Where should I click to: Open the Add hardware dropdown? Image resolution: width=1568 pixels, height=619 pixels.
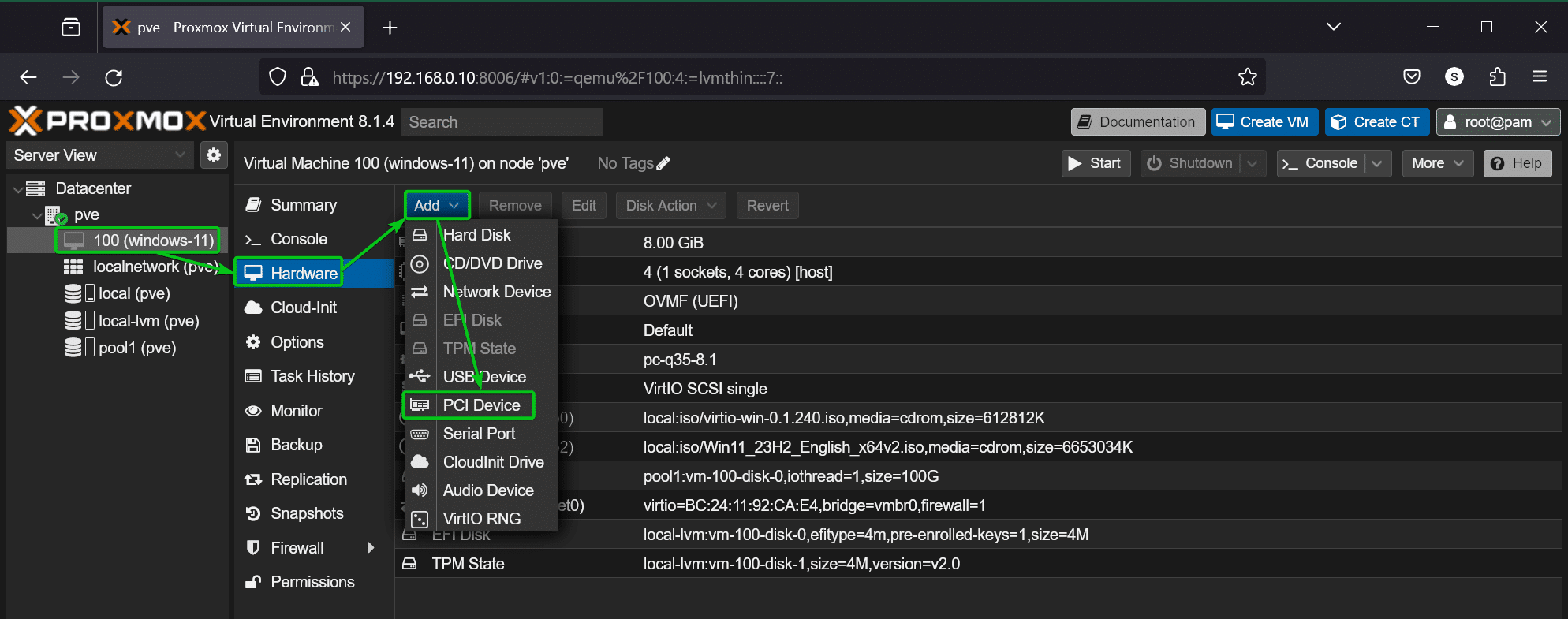tap(437, 206)
